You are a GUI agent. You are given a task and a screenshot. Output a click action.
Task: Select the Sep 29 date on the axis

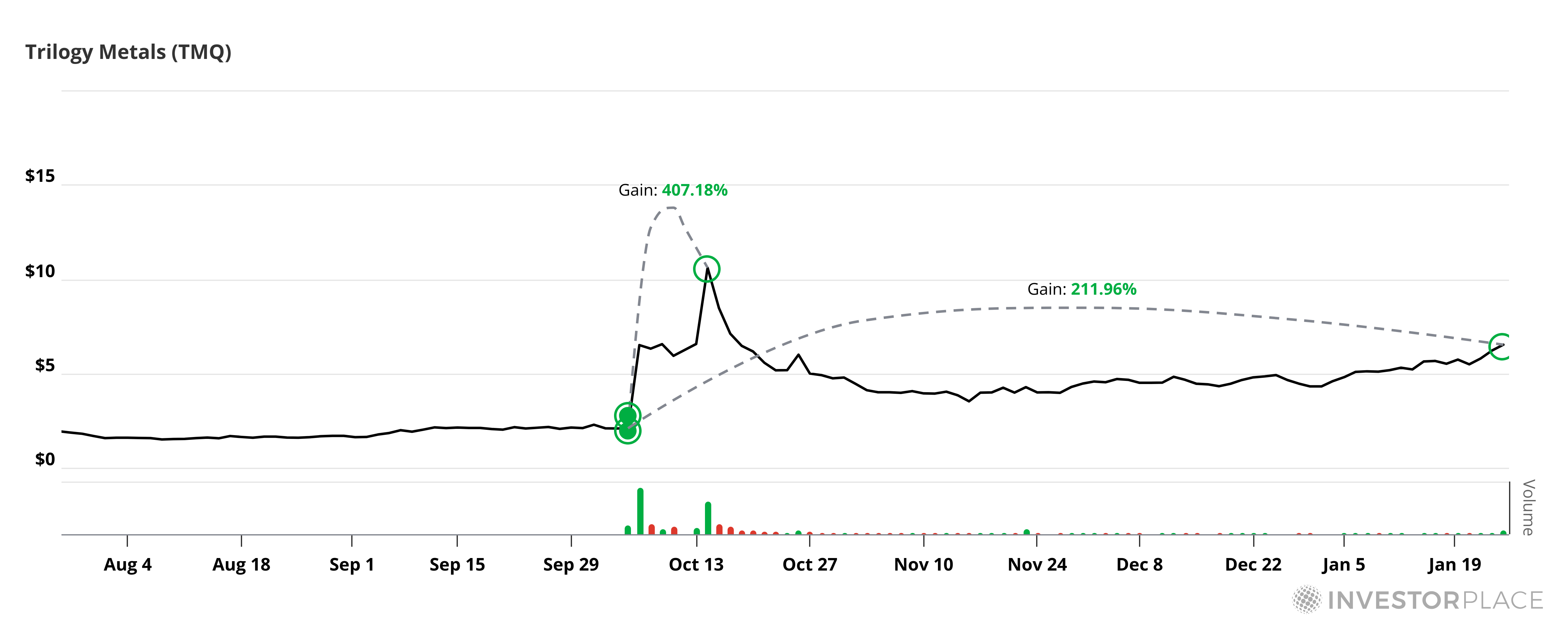coord(571,565)
